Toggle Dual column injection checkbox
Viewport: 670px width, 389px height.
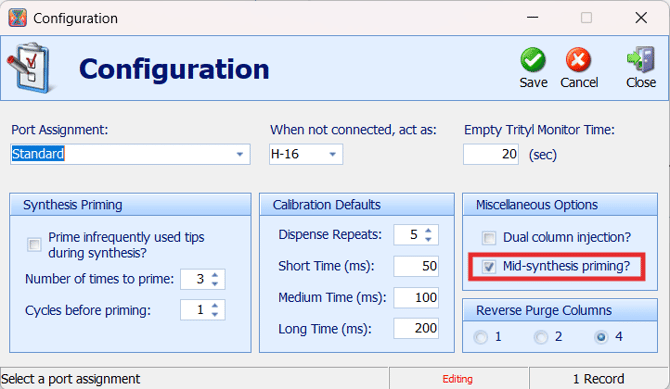pyautogui.click(x=489, y=238)
